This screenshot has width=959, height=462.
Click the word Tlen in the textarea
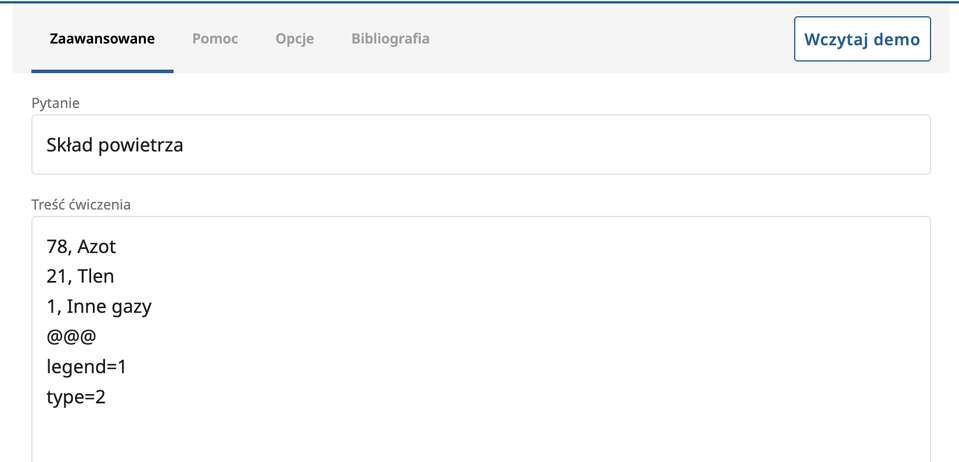(95, 276)
